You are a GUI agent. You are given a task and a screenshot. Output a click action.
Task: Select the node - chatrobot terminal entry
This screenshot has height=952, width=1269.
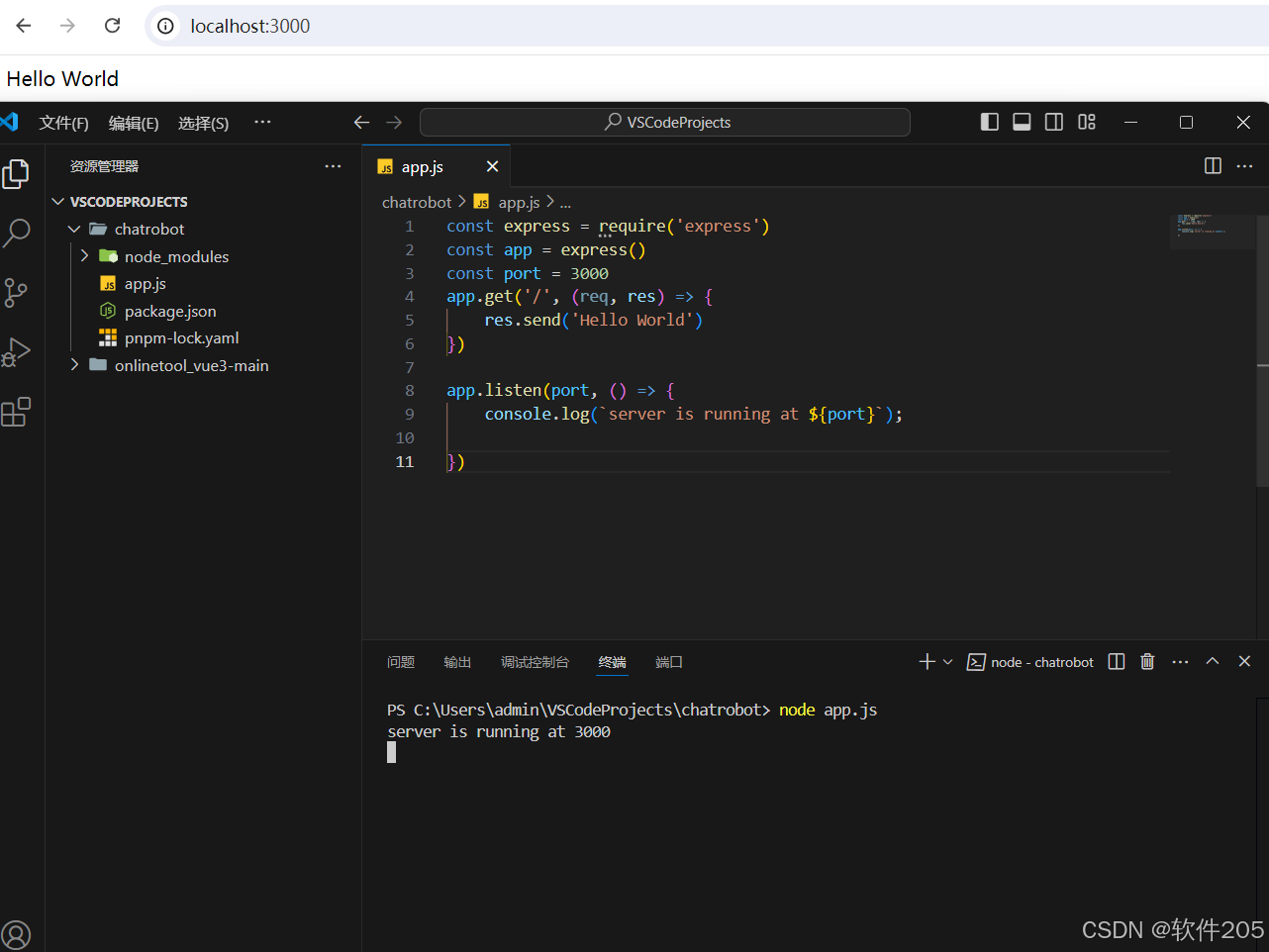(1030, 662)
